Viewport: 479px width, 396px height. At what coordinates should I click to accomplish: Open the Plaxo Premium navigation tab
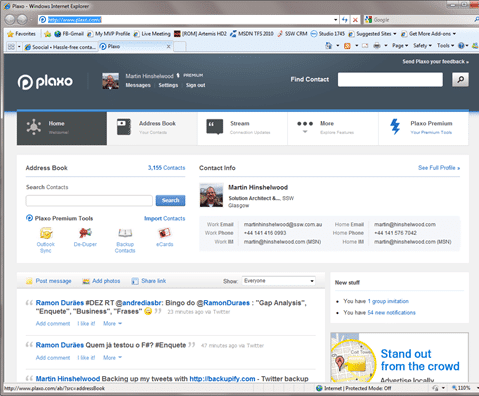tap(423, 128)
